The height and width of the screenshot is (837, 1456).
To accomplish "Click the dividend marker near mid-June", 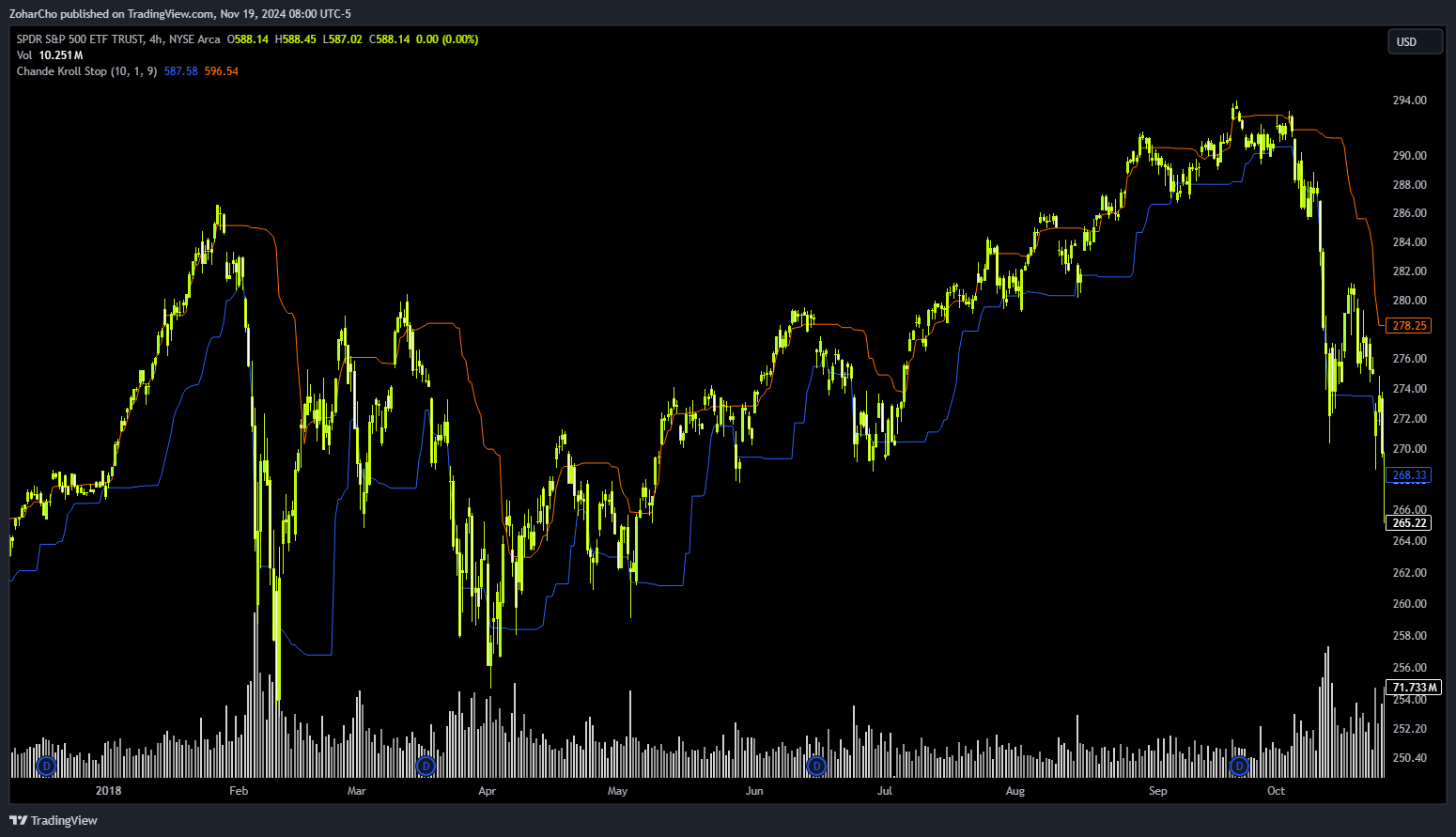I will click(816, 767).
